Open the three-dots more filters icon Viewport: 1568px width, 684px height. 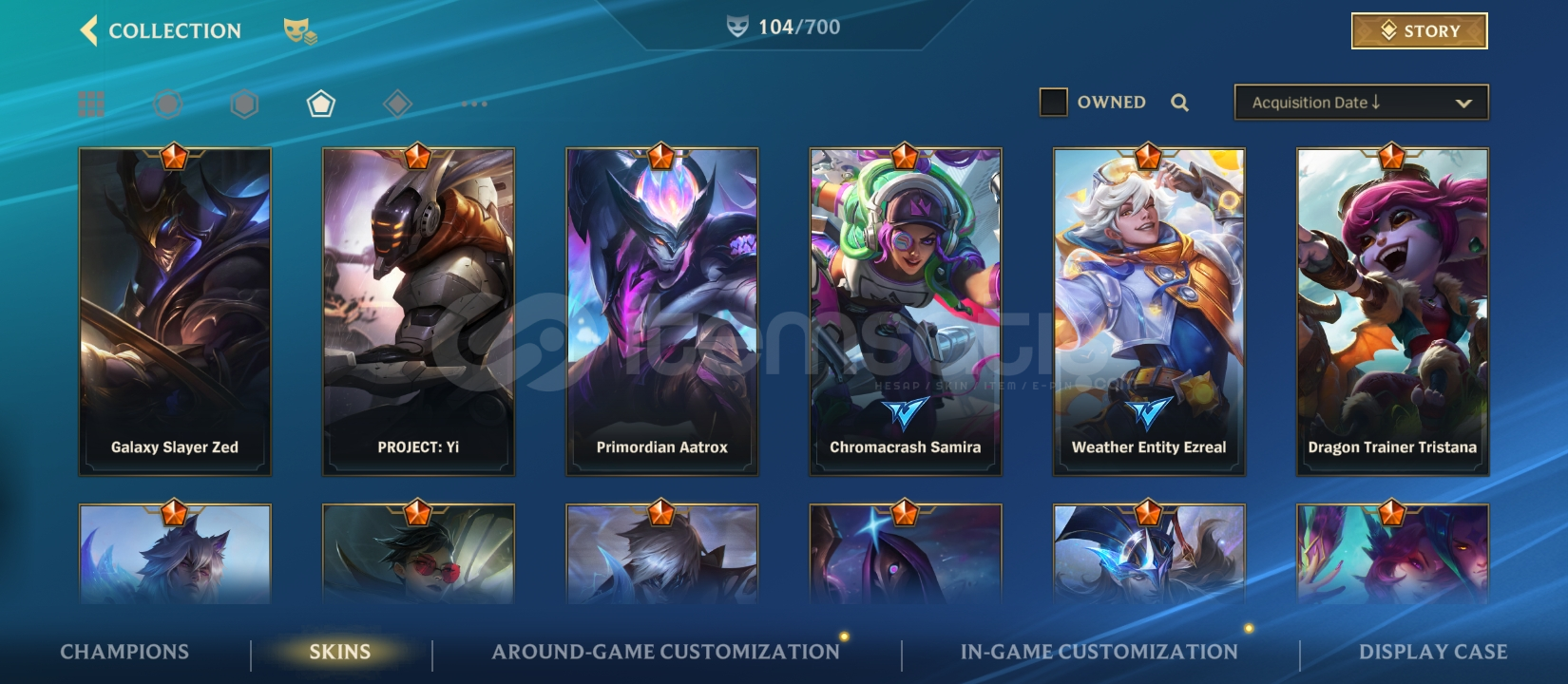coord(474,104)
